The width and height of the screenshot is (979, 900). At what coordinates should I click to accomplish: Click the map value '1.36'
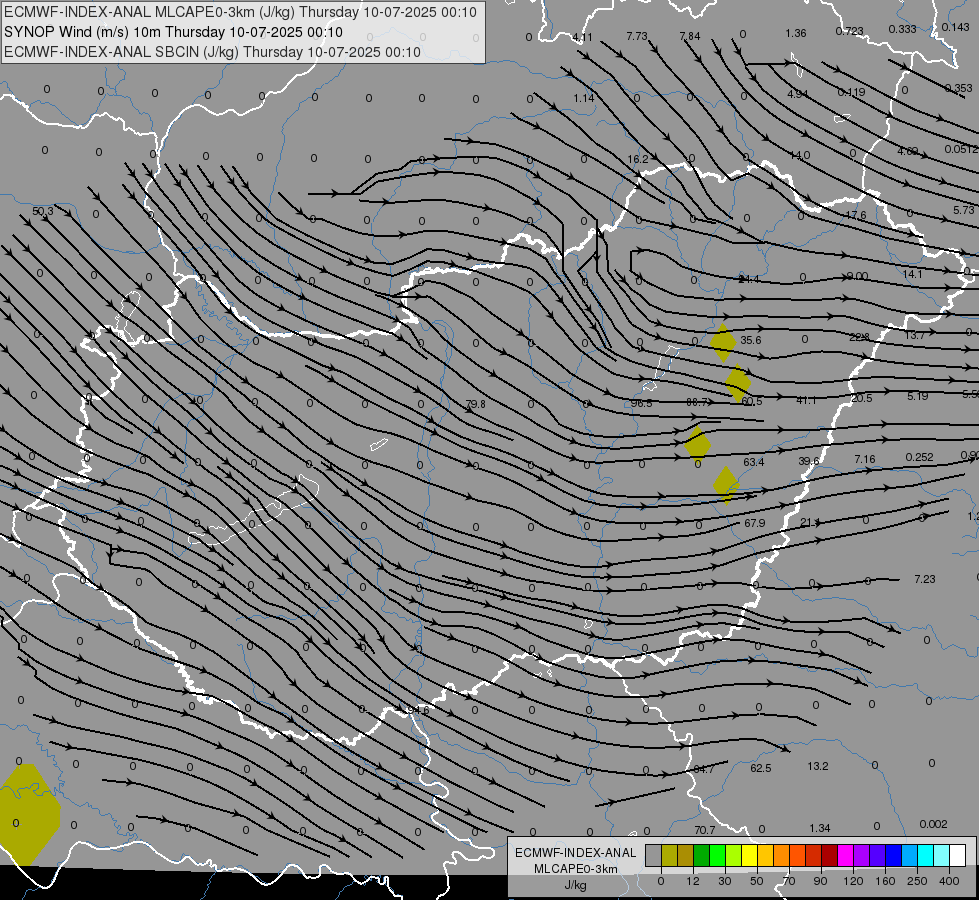coord(796,33)
